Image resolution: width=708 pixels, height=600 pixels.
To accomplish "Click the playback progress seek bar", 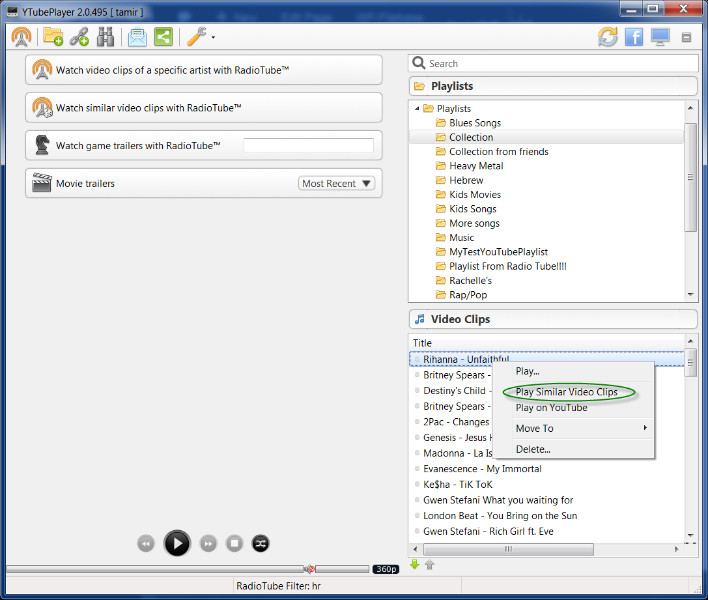I will pos(154,569).
